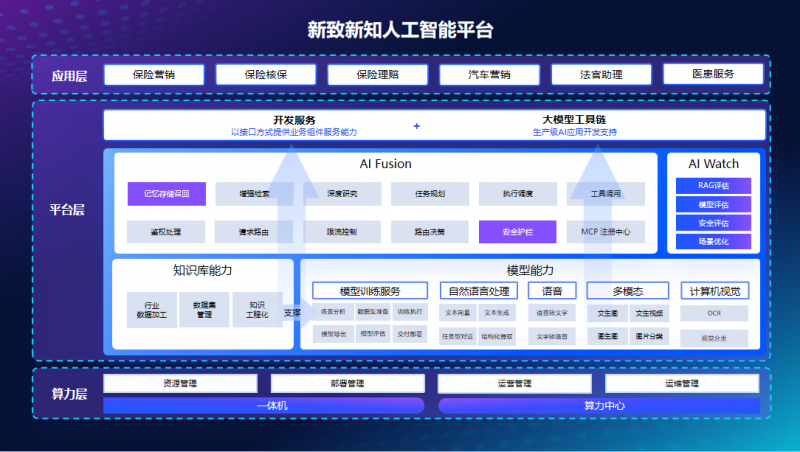Click the 资源管理 box in 算力层
The height and width of the screenshot is (452, 800).
180,383
